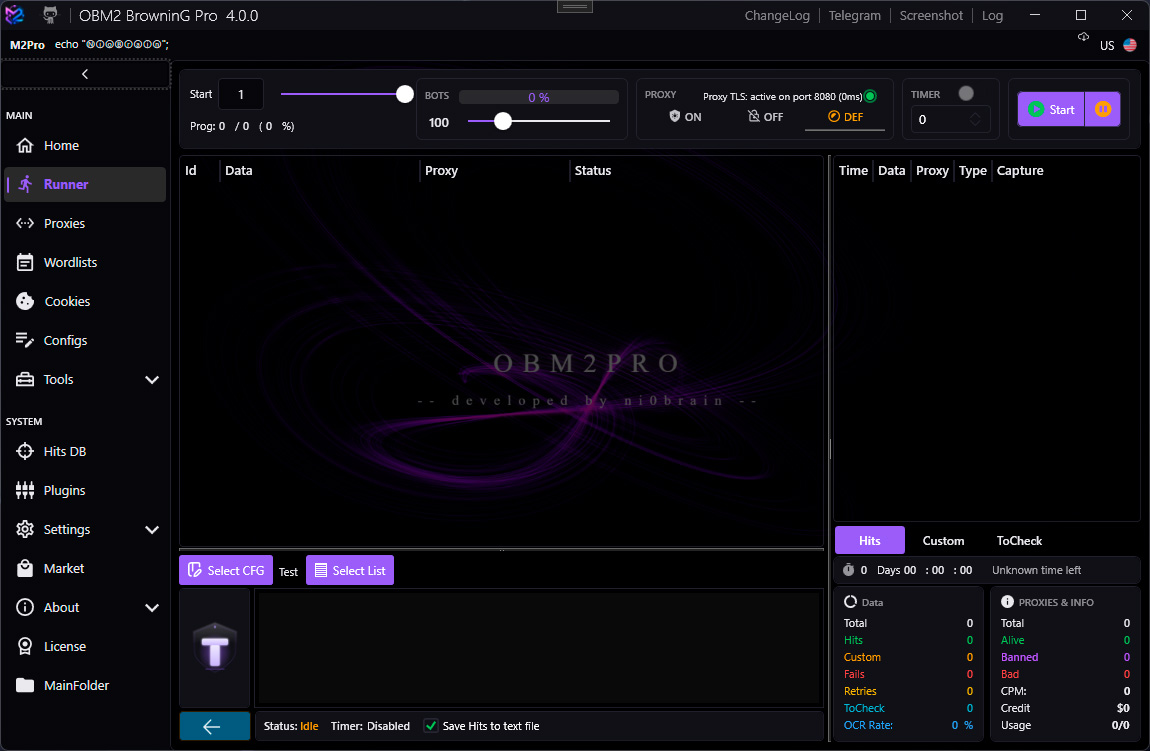Click the stopwatch icon beside Days counter
This screenshot has width=1150, height=751.
[849, 570]
